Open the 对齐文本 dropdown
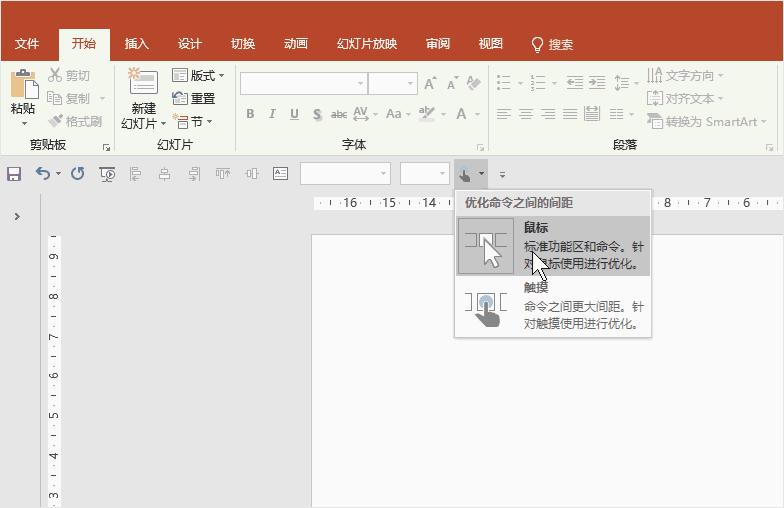 [685, 98]
